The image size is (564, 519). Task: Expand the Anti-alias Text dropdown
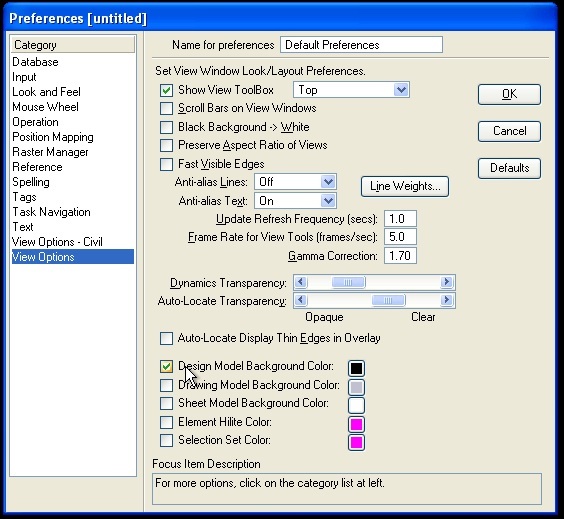point(295,201)
